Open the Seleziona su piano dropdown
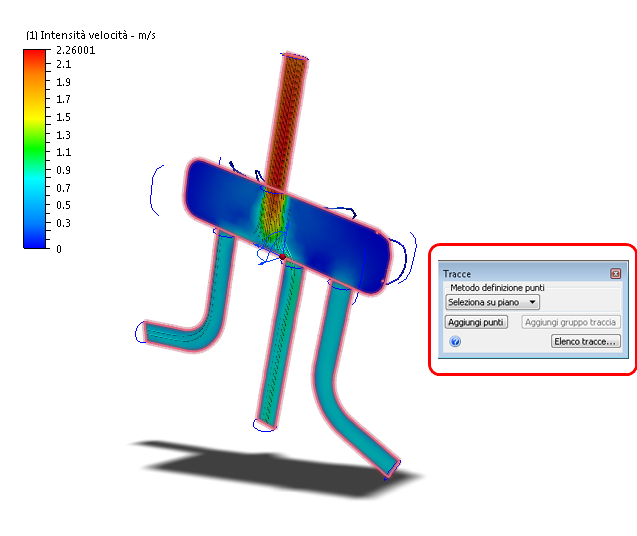The image size is (637, 536). (492, 302)
